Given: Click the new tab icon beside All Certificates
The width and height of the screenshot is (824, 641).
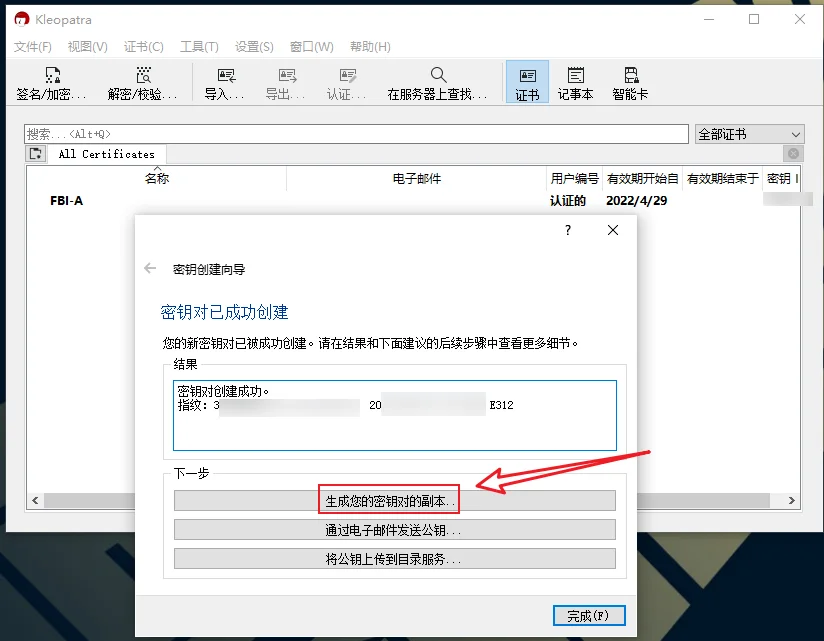Looking at the screenshot, I should [x=36, y=154].
